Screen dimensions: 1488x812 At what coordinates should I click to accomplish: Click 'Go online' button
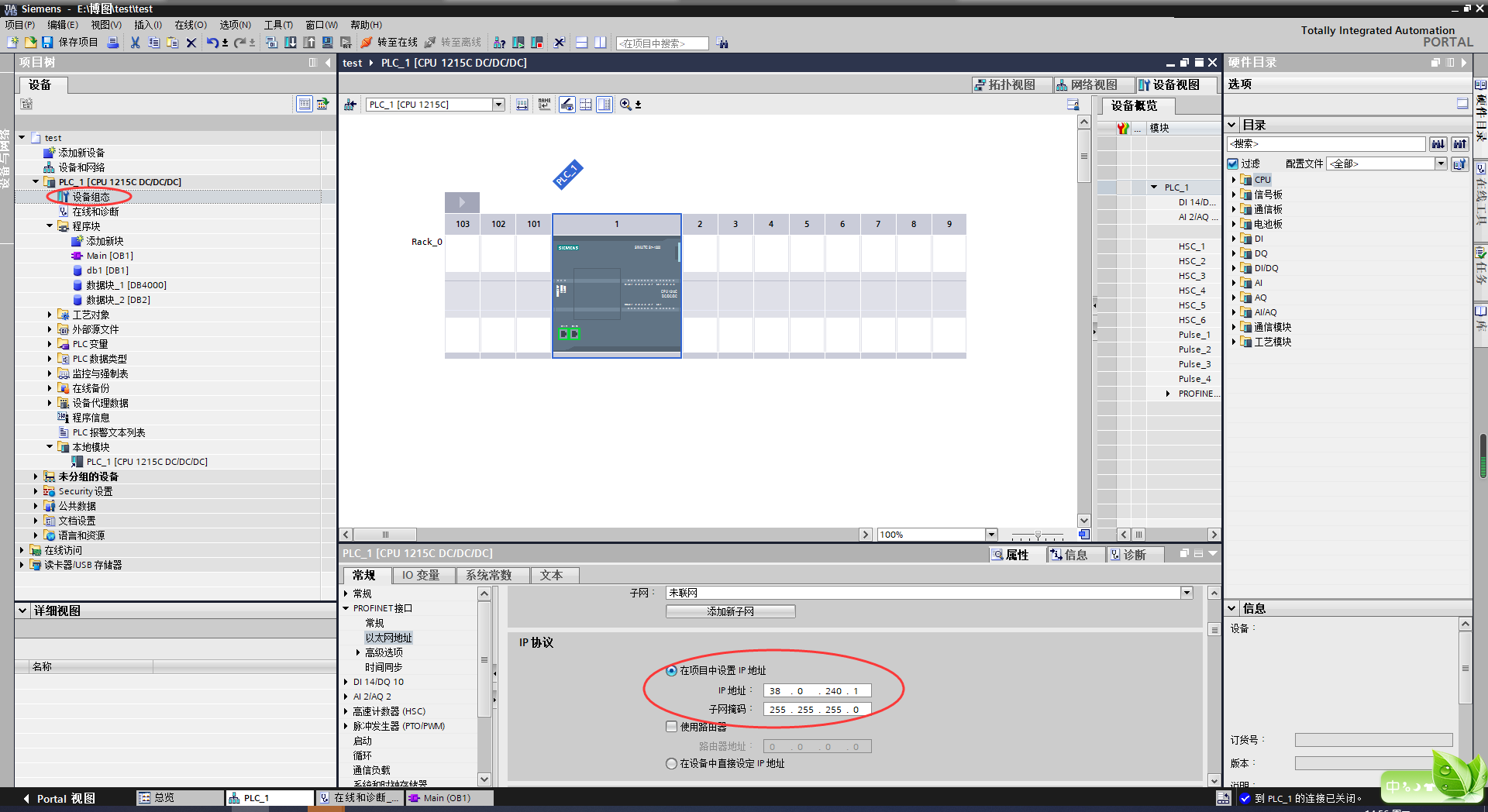[389, 43]
